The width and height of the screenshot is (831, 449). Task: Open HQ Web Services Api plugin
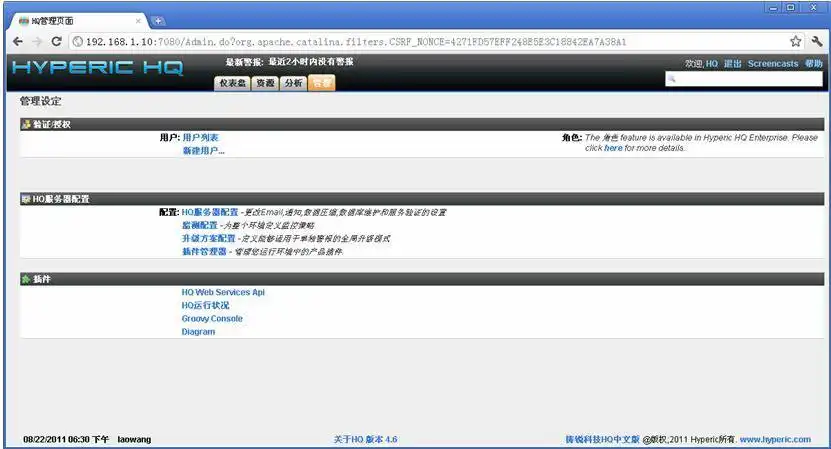tap(223, 293)
